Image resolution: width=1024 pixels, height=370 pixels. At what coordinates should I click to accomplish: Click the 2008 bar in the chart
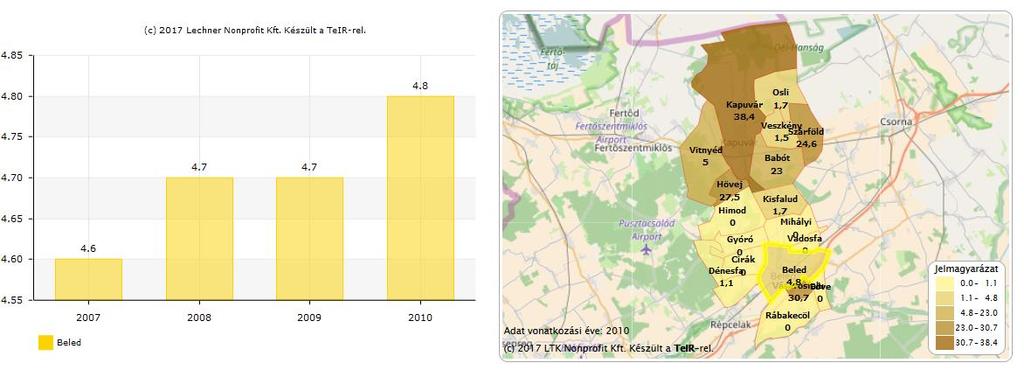[x=199, y=239]
